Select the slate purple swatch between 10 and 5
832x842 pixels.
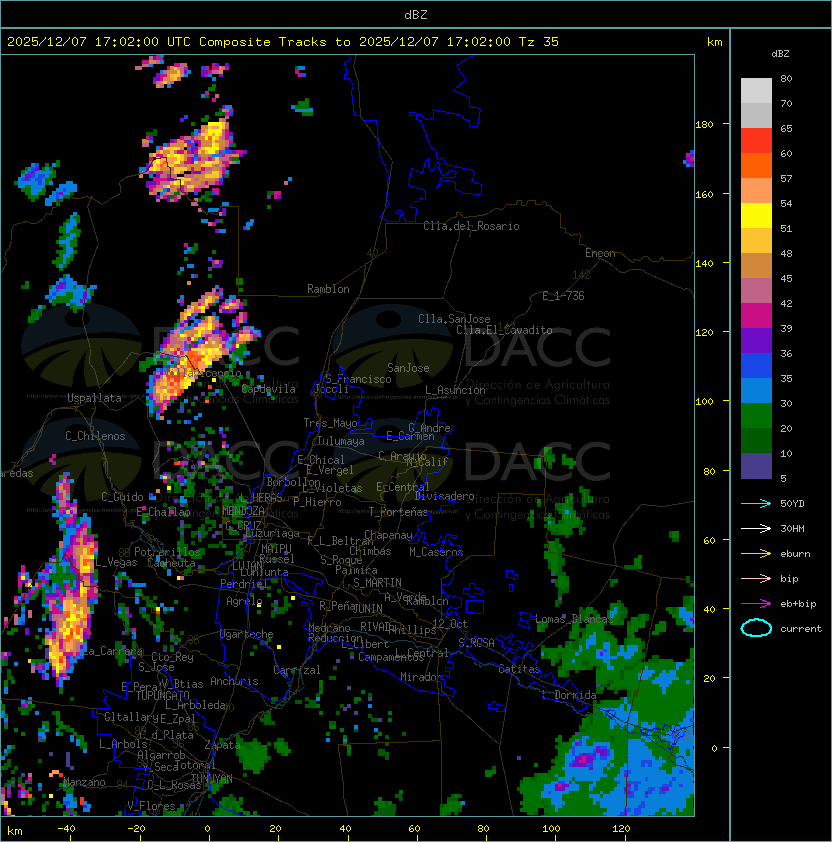click(756, 466)
